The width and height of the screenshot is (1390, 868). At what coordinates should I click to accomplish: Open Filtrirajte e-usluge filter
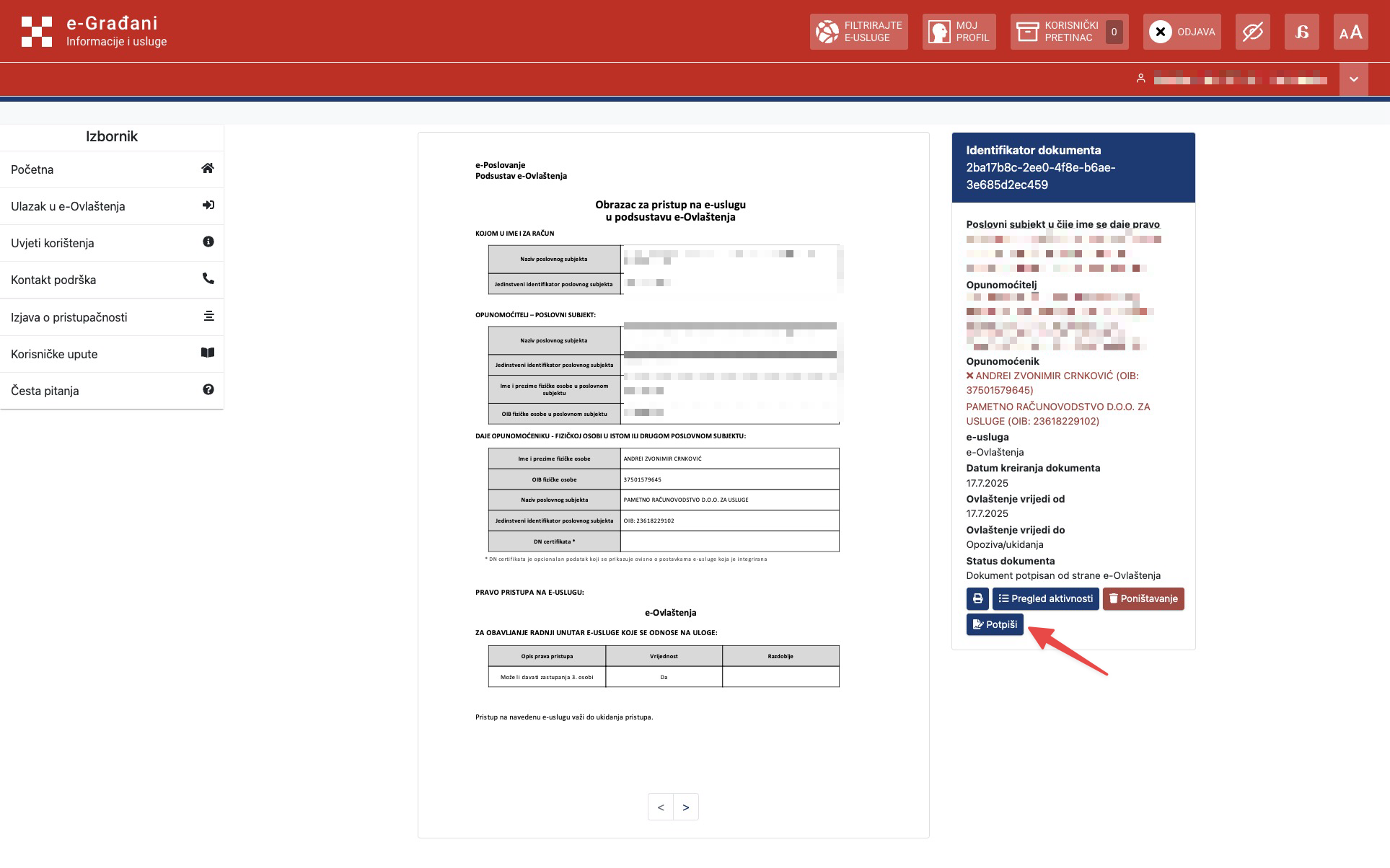pos(858,32)
